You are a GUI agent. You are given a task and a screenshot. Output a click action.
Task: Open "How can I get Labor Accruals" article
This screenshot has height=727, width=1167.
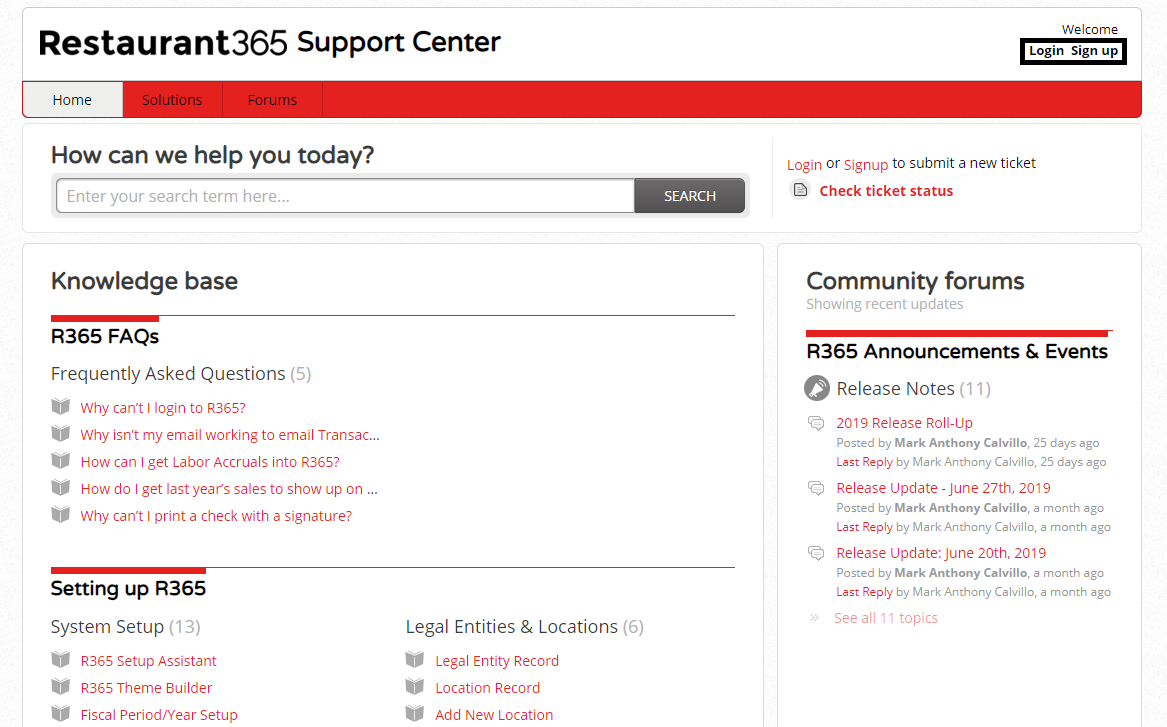pos(210,462)
